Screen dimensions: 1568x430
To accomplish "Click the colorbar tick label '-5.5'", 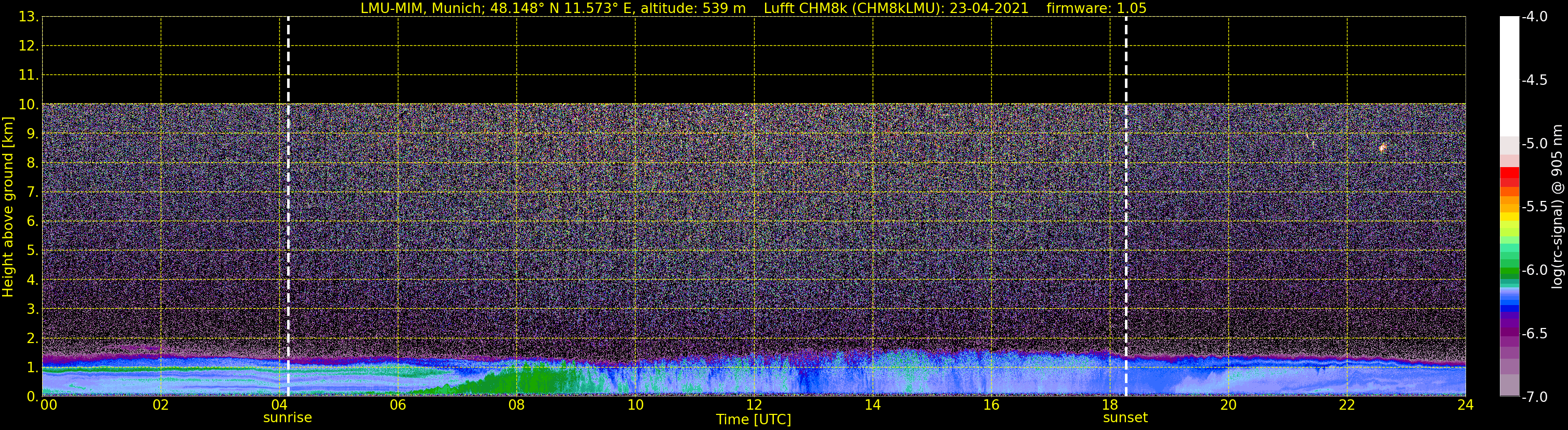I will click(x=1534, y=207).
